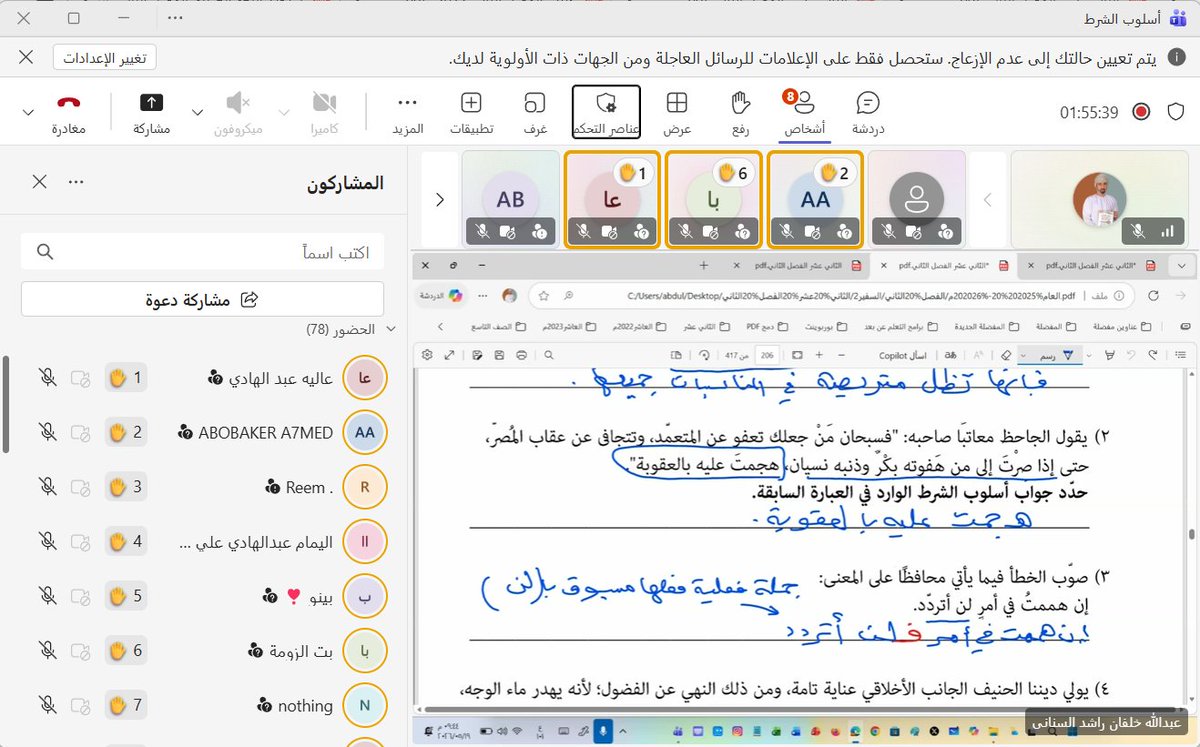Expand leave options arrow beside مغادرة
This screenshot has width=1200, height=747.
click(28, 111)
